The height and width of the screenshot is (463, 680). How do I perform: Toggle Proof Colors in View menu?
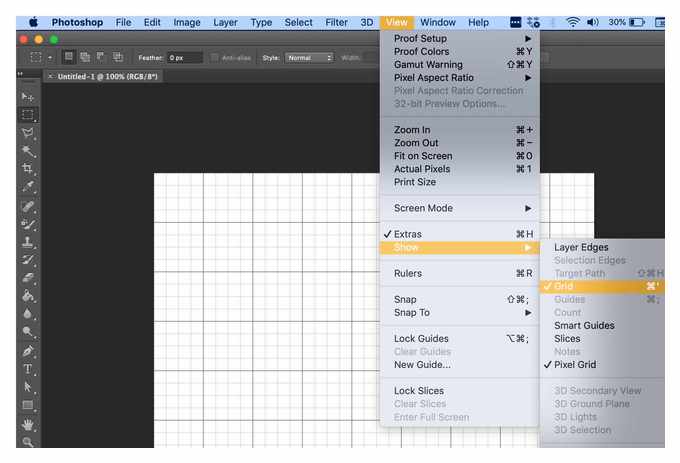(x=460, y=52)
